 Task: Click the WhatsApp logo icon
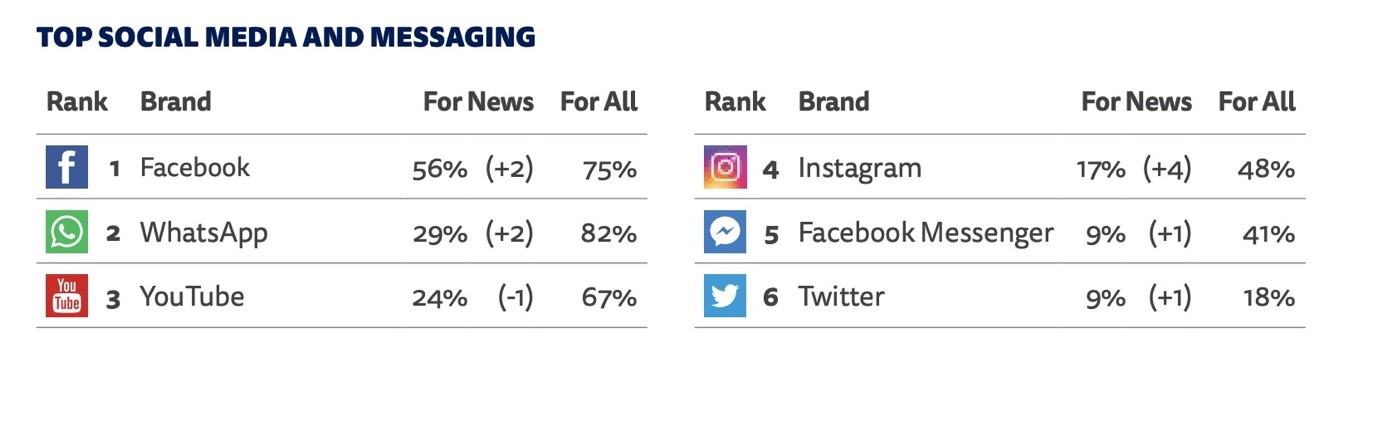coord(67,232)
